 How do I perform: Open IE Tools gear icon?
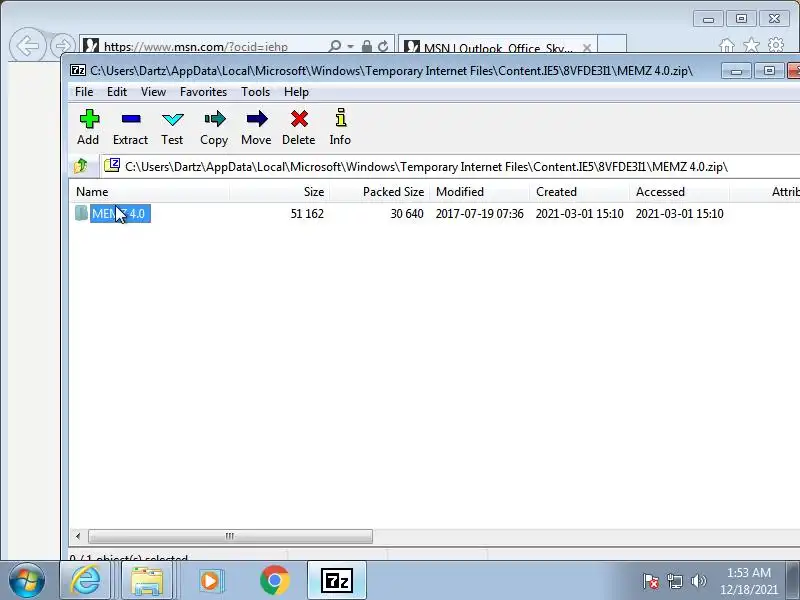776,45
